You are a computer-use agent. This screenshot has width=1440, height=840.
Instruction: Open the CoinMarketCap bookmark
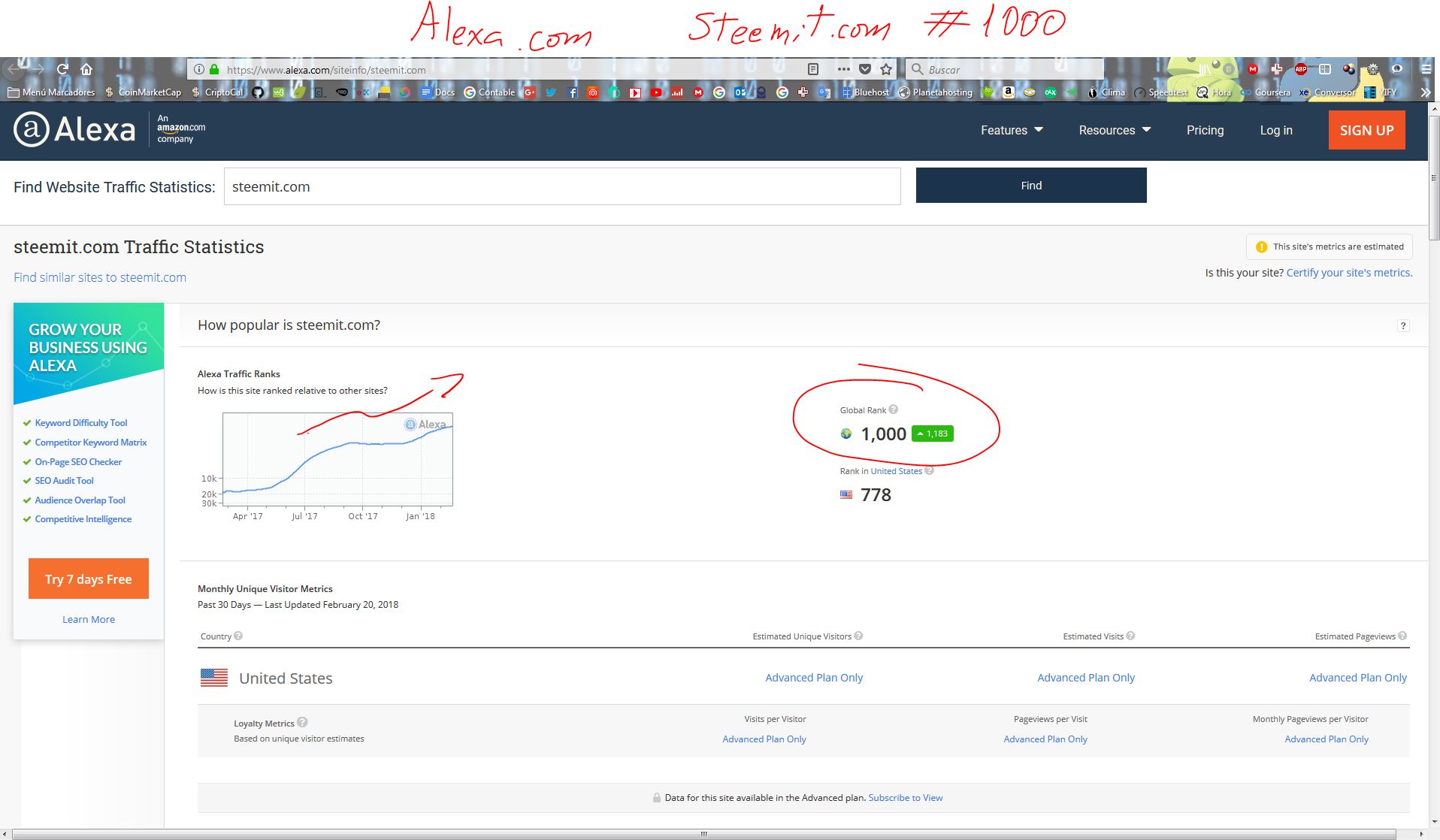(x=144, y=92)
